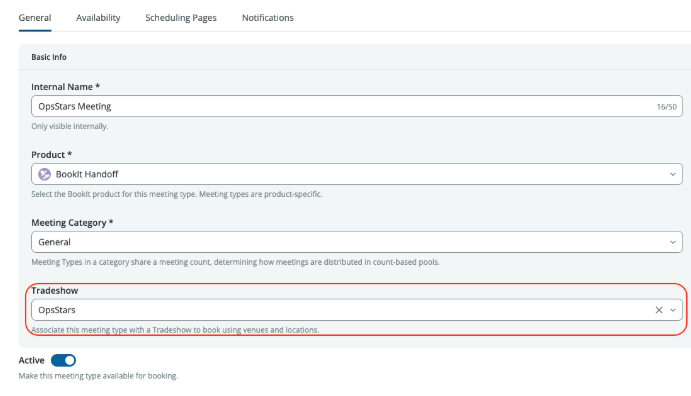Click the Meeting Category label
691x396 pixels.
coord(72,223)
